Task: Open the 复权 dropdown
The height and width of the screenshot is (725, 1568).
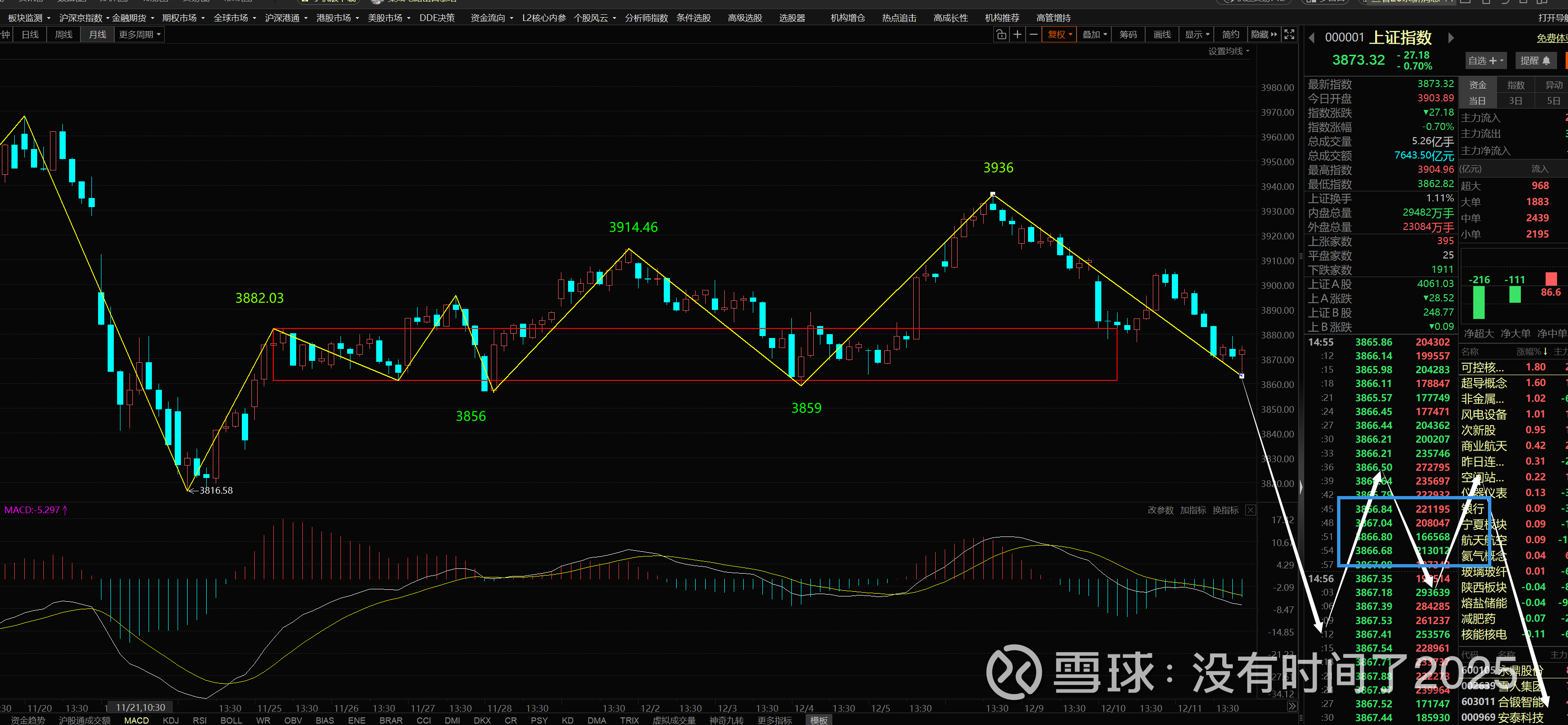Action: [x=1060, y=35]
